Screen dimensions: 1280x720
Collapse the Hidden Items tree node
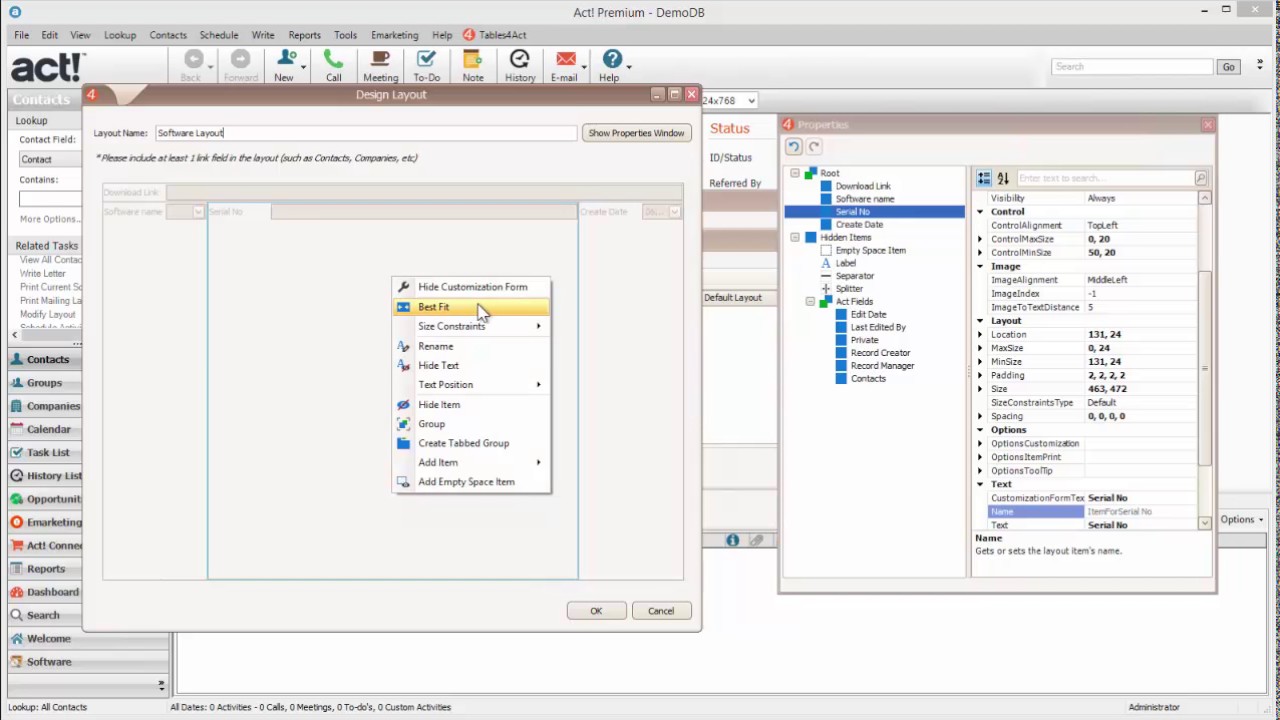pyautogui.click(x=795, y=237)
